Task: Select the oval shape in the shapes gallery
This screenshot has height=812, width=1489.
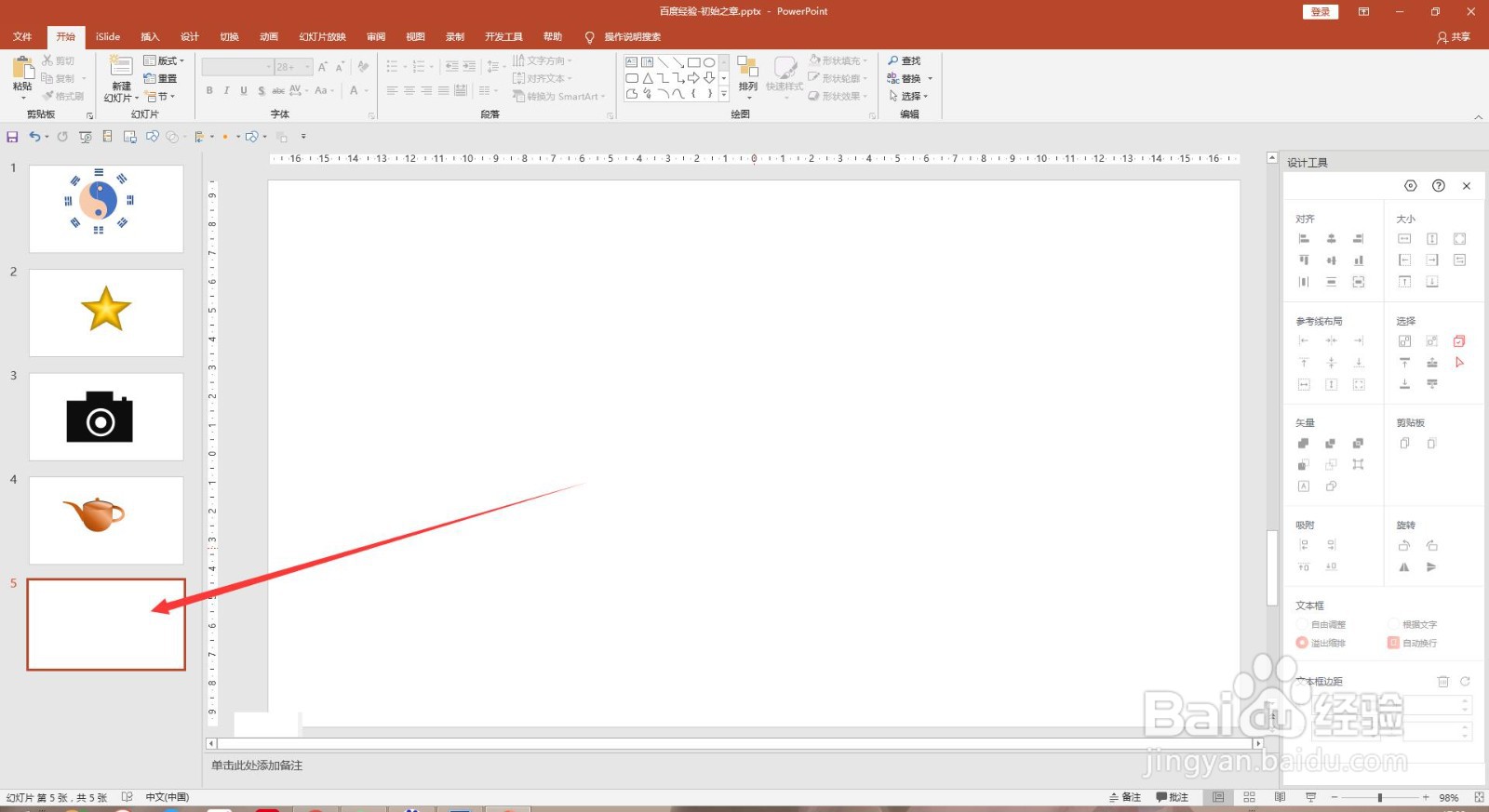Action: pos(709,62)
